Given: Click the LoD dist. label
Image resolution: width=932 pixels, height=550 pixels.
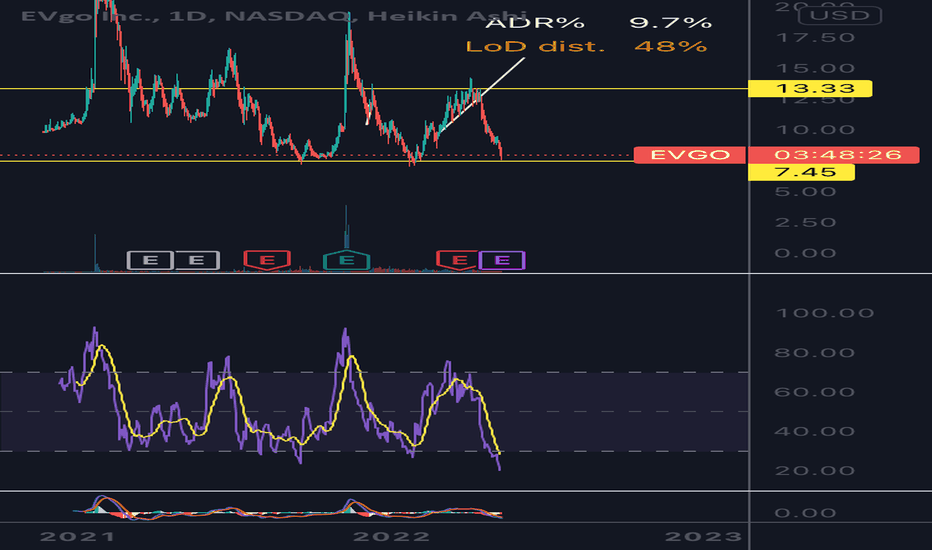Looking at the screenshot, I should point(535,46).
